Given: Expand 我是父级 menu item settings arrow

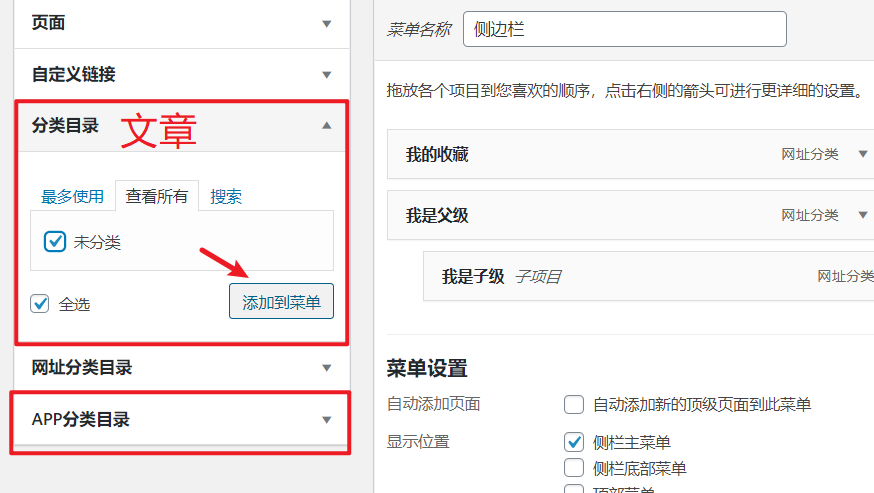Looking at the screenshot, I should (x=863, y=215).
